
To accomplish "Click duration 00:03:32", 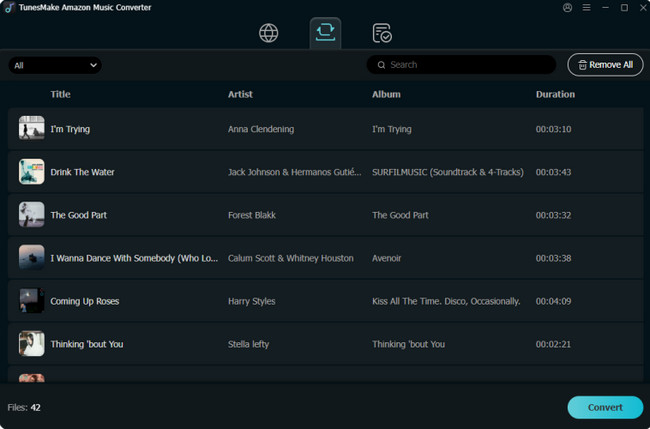I will tap(553, 215).
